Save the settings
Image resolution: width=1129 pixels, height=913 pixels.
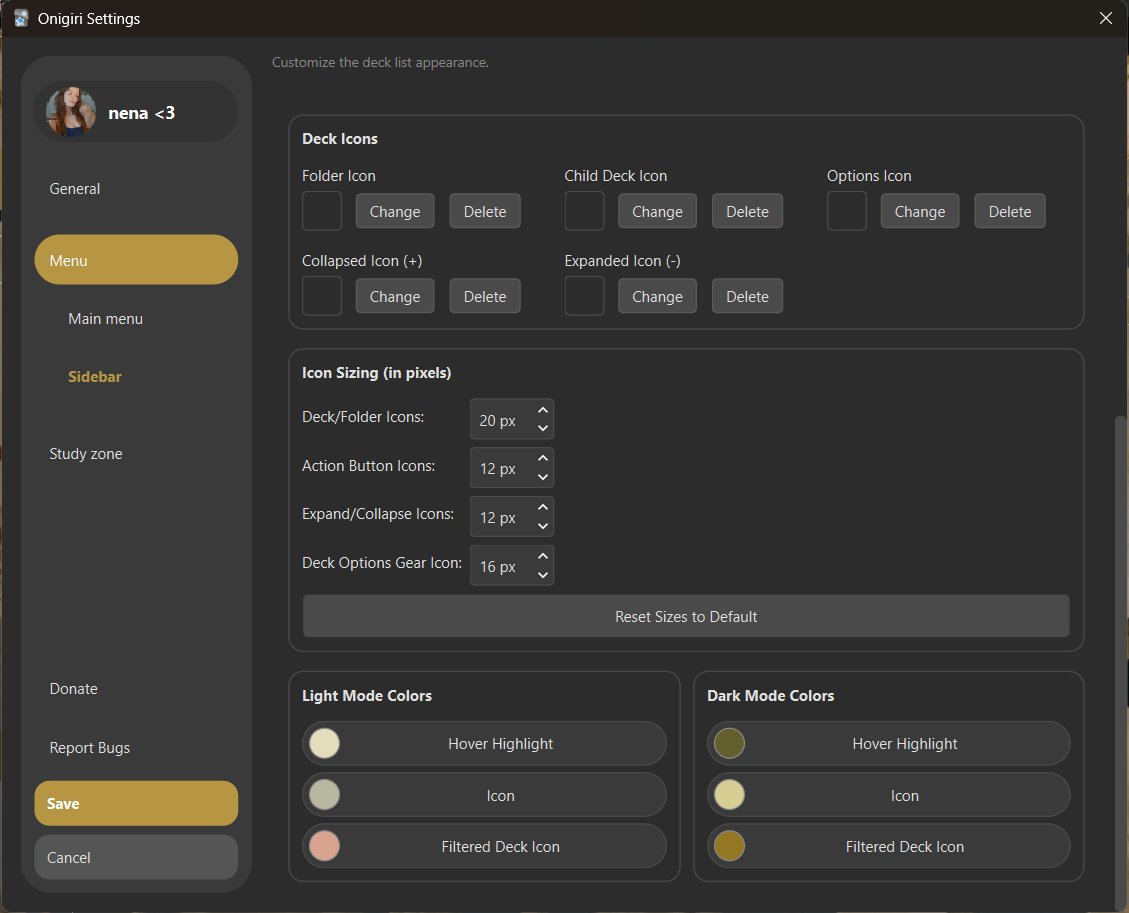[x=136, y=804]
